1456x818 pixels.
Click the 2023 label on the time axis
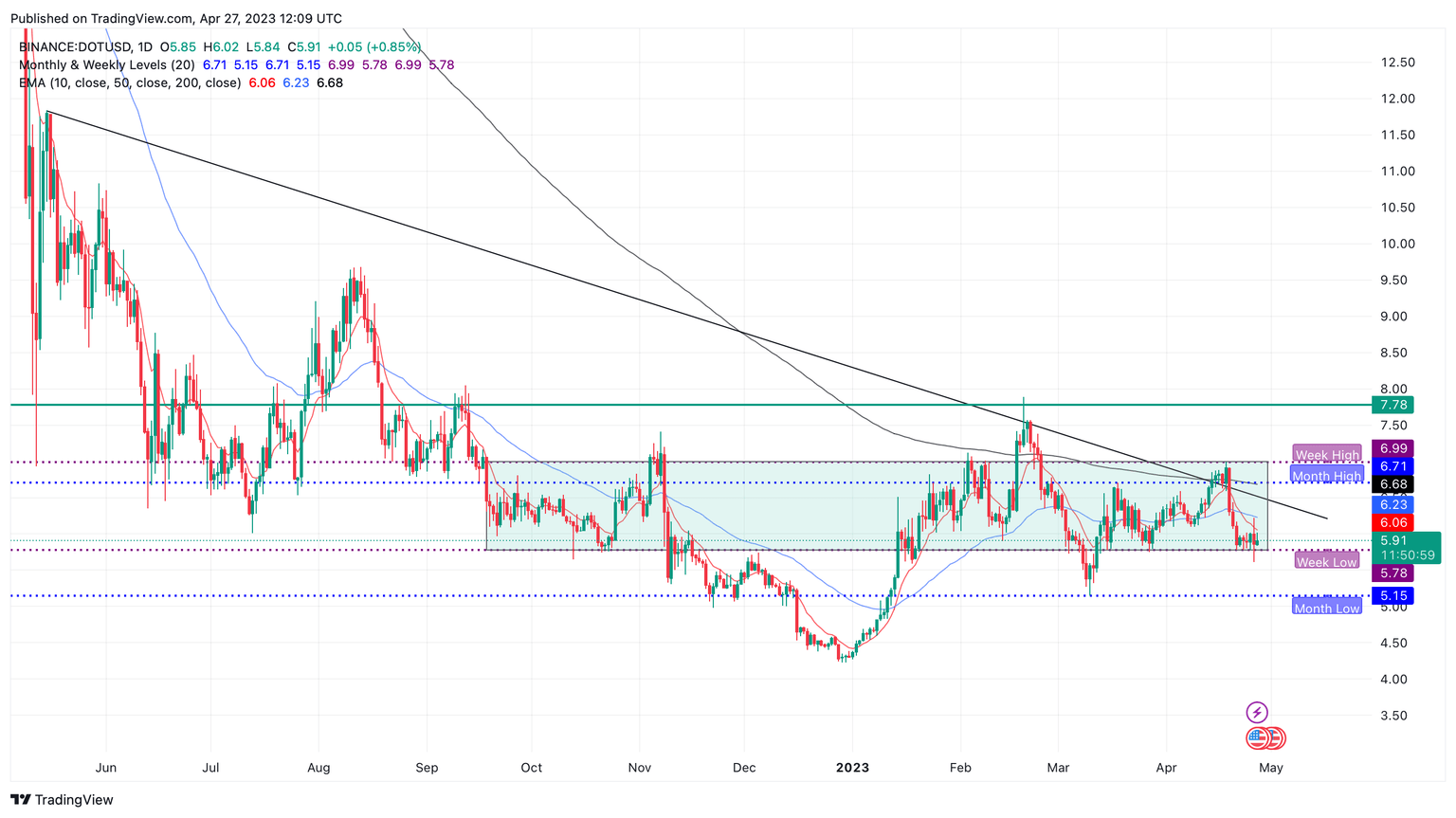tap(852, 768)
